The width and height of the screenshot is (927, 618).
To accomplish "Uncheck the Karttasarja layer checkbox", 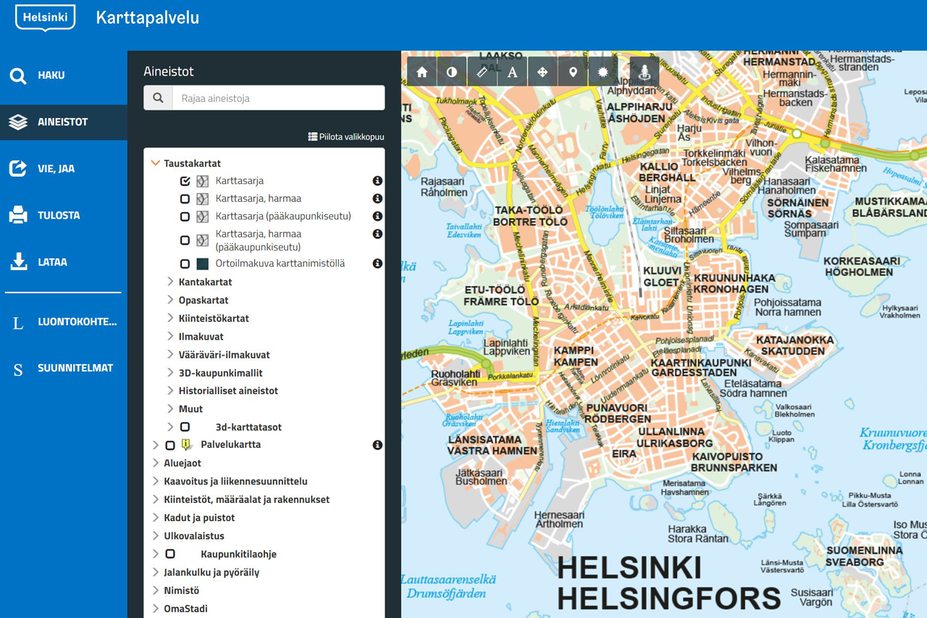I will pos(185,181).
